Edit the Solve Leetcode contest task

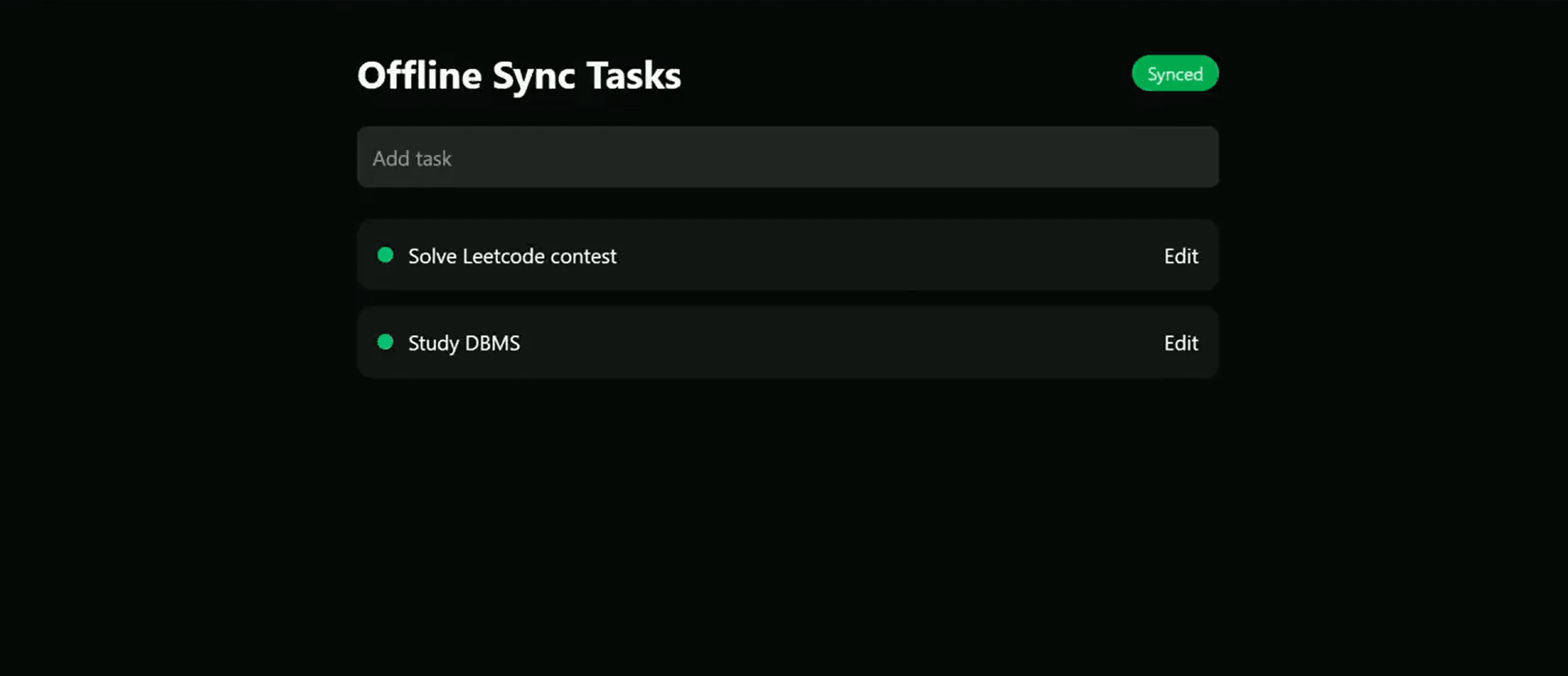tap(1181, 256)
